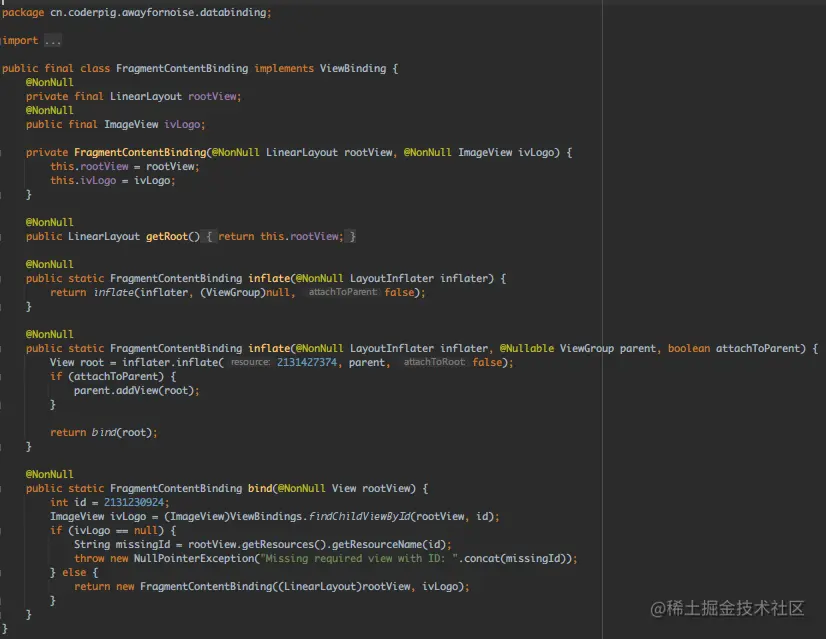826x639 pixels.
Task: Click the ViewBindings class reference
Action: tap(266, 516)
